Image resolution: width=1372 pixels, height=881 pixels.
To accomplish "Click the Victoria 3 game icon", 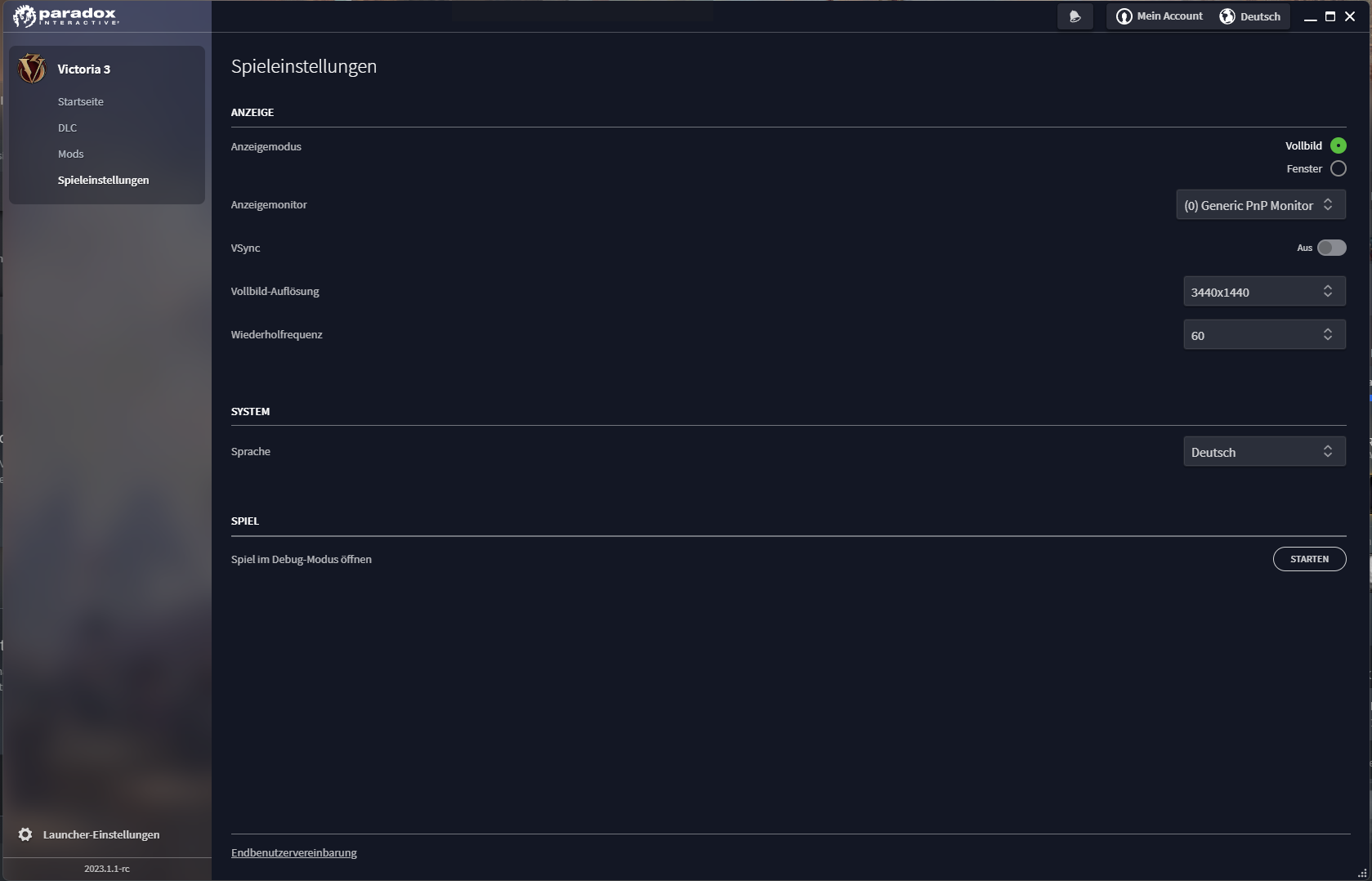I will (32, 69).
